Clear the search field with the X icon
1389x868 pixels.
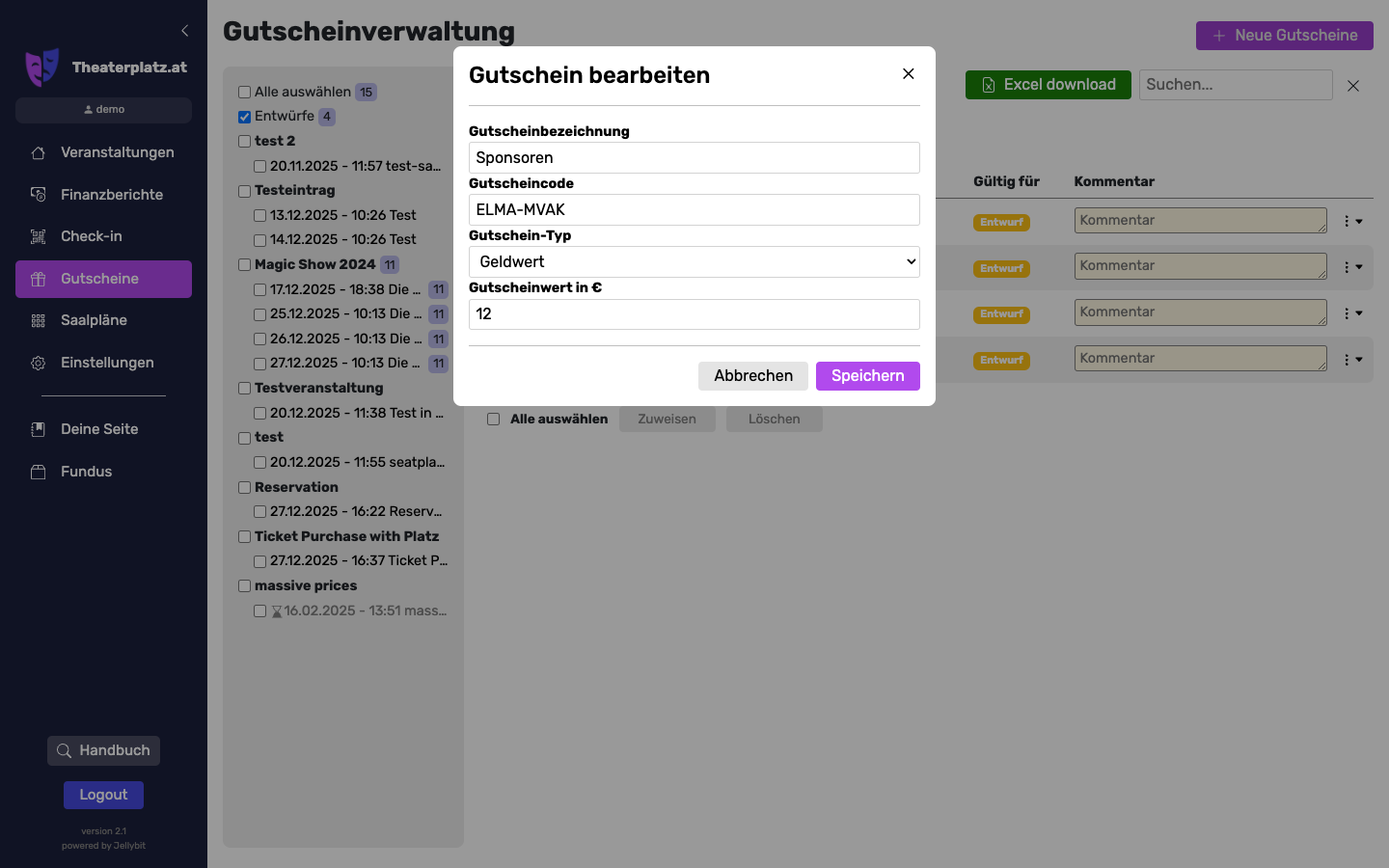[x=1353, y=86]
